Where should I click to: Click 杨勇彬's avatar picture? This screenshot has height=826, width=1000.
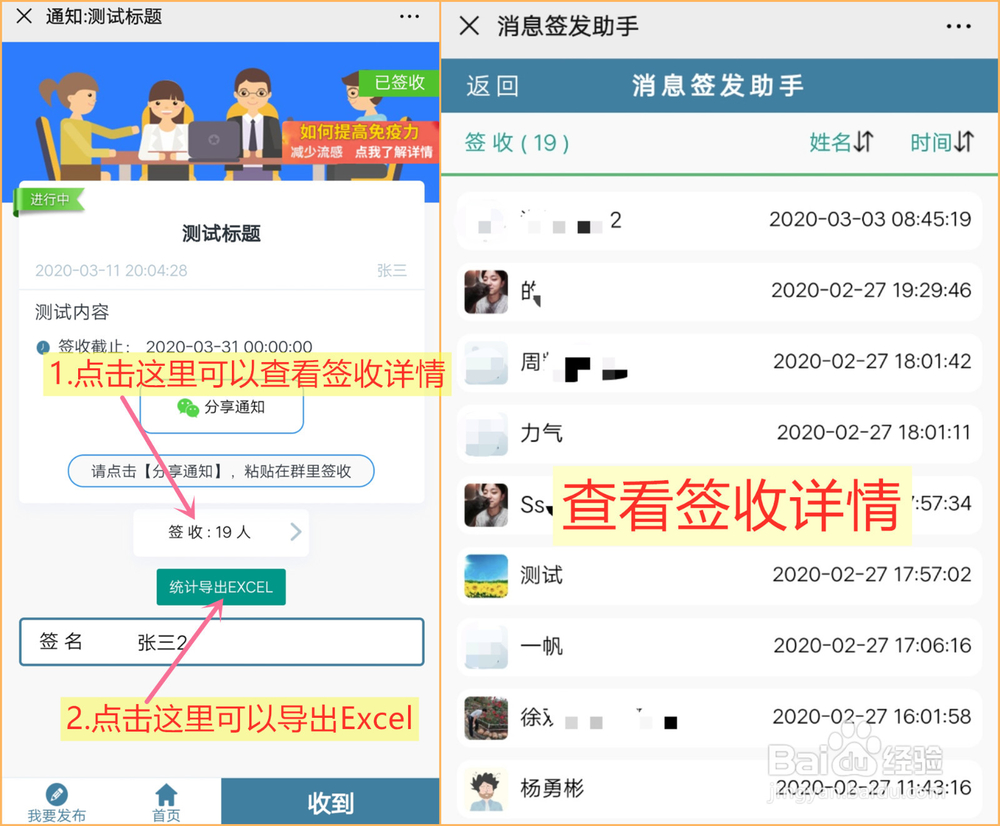click(x=486, y=789)
